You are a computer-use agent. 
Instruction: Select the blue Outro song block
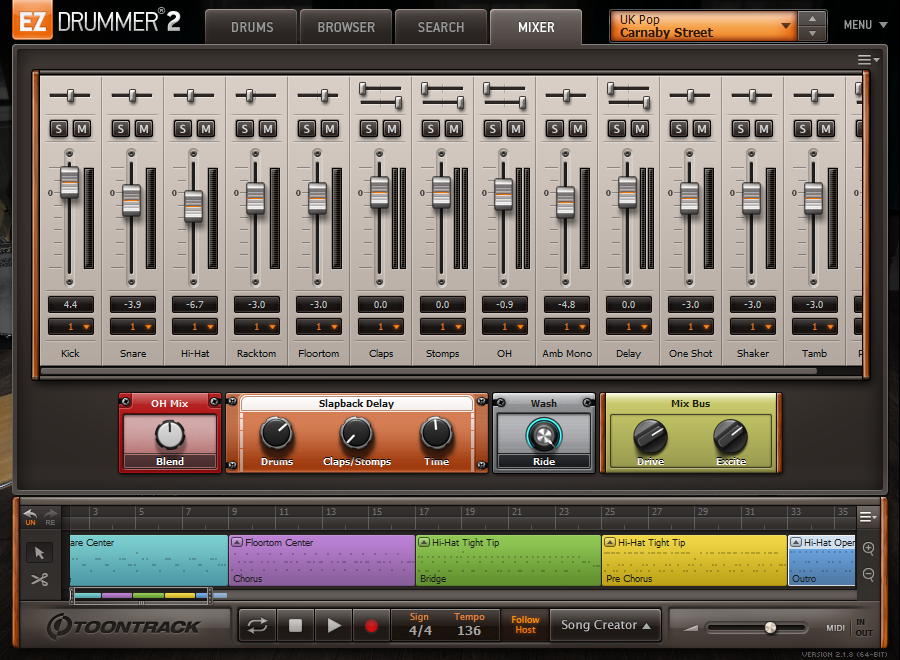tap(822, 560)
